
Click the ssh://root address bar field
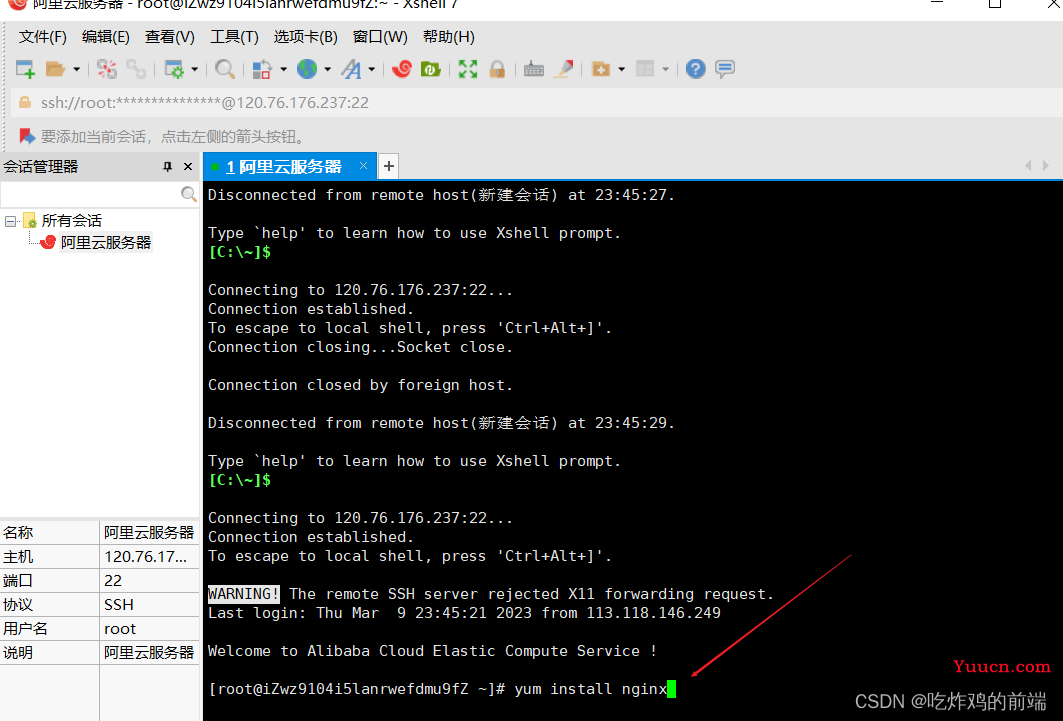click(x=536, y=102)
